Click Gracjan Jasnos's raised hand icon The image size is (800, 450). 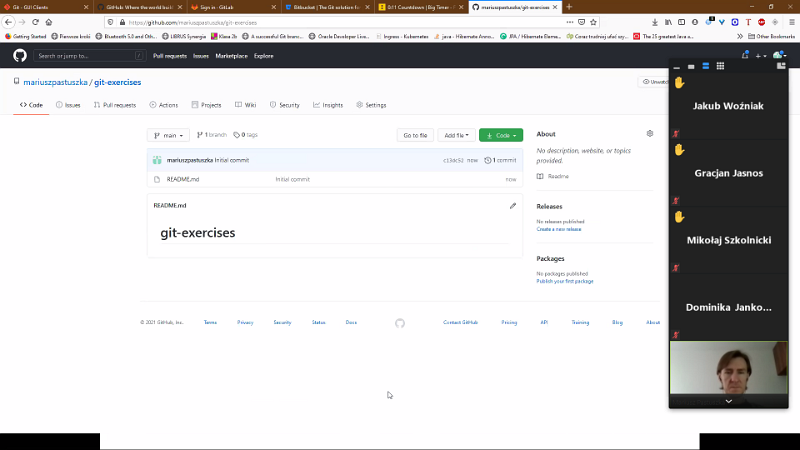[x=679, y=150]
